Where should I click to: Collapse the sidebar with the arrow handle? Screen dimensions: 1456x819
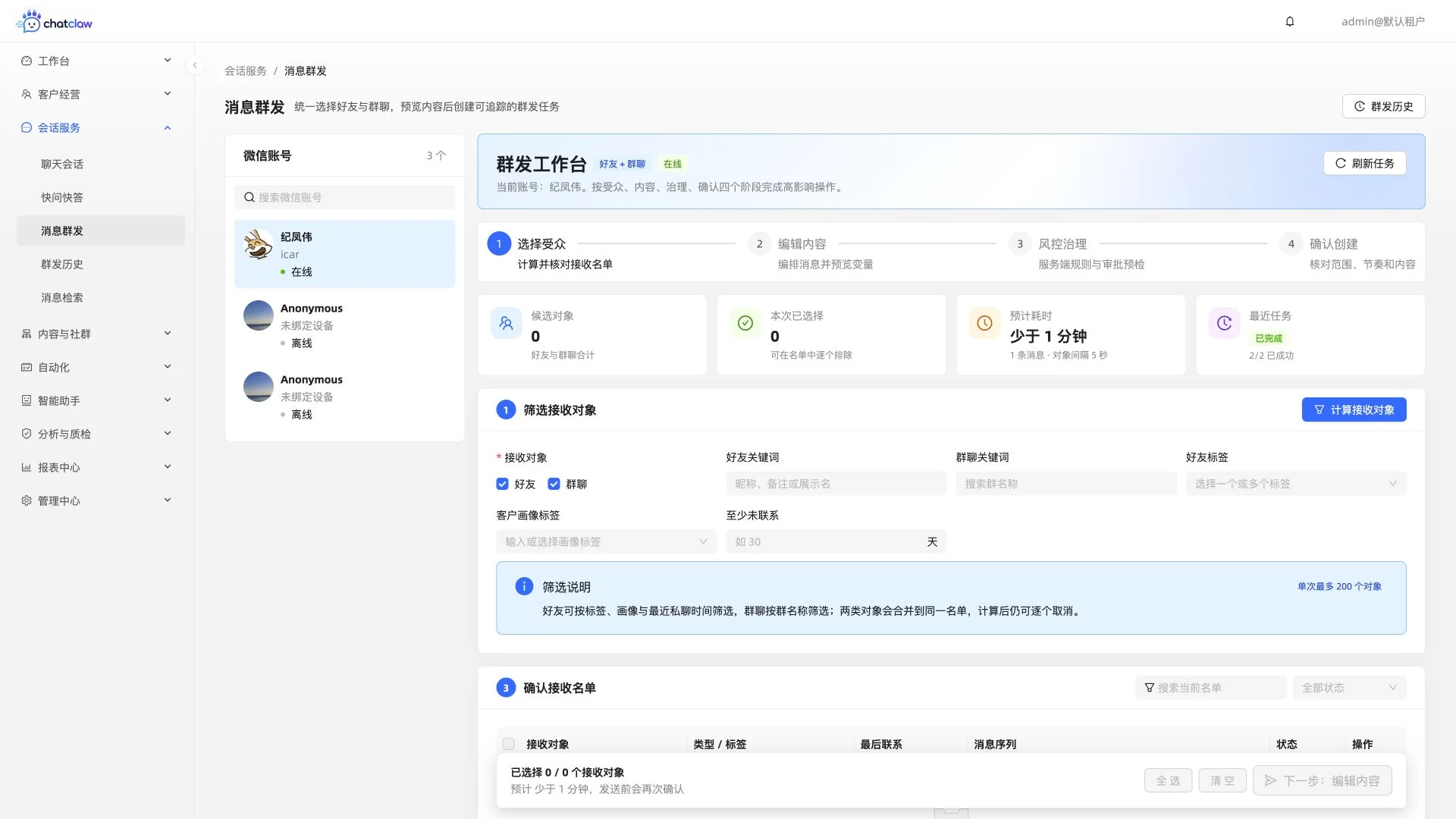[x=195, y=65]
